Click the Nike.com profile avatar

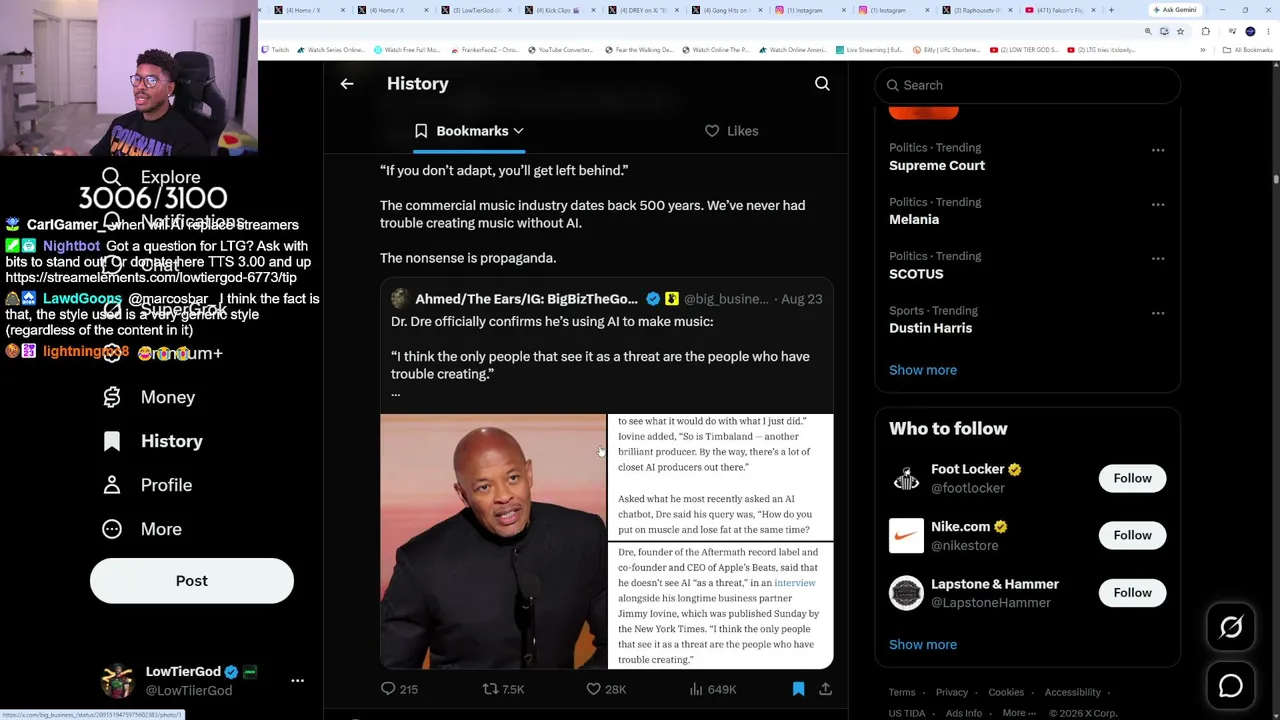pyautogui.click(x=906, y=536)
